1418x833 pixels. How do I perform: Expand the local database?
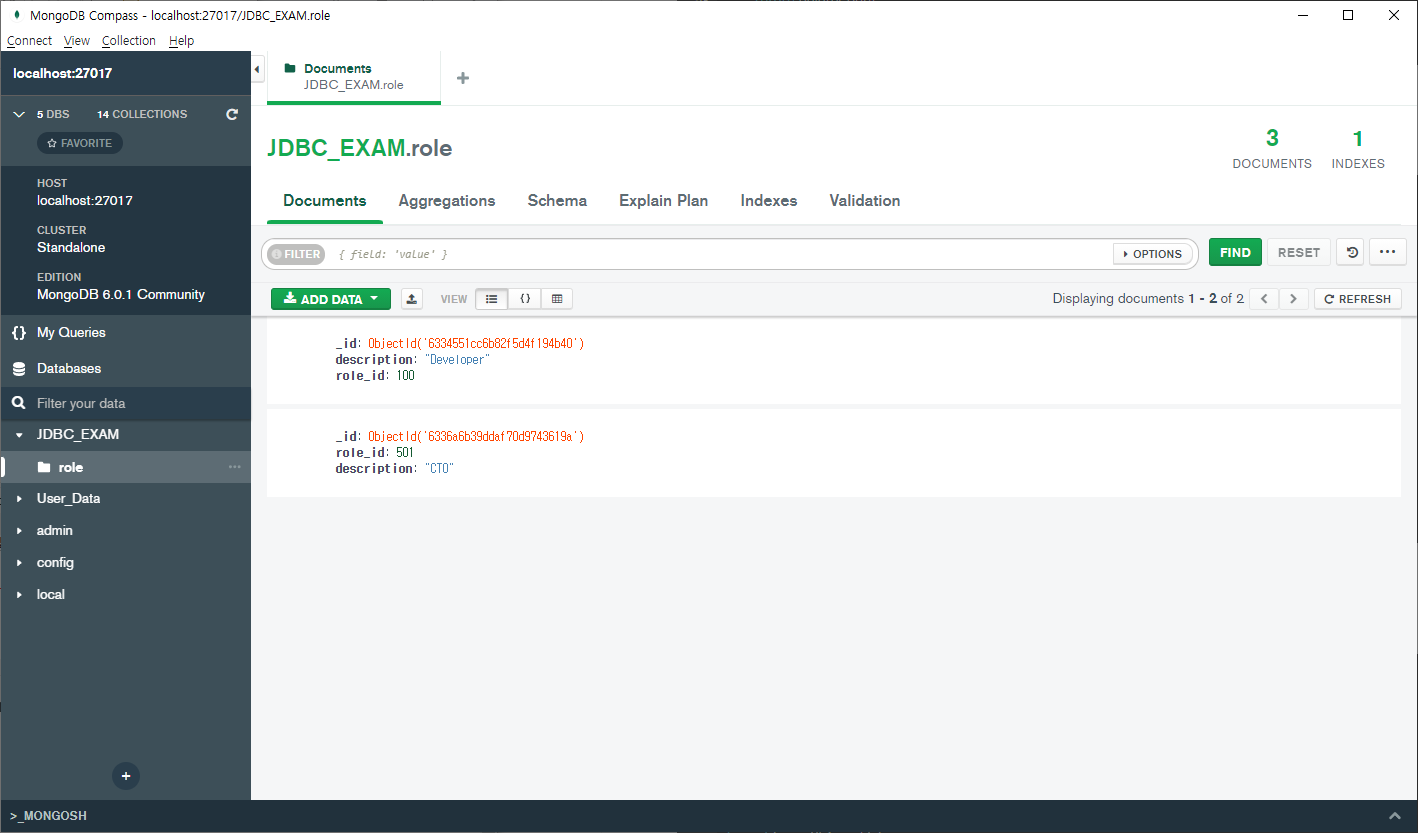coord(19,595)
